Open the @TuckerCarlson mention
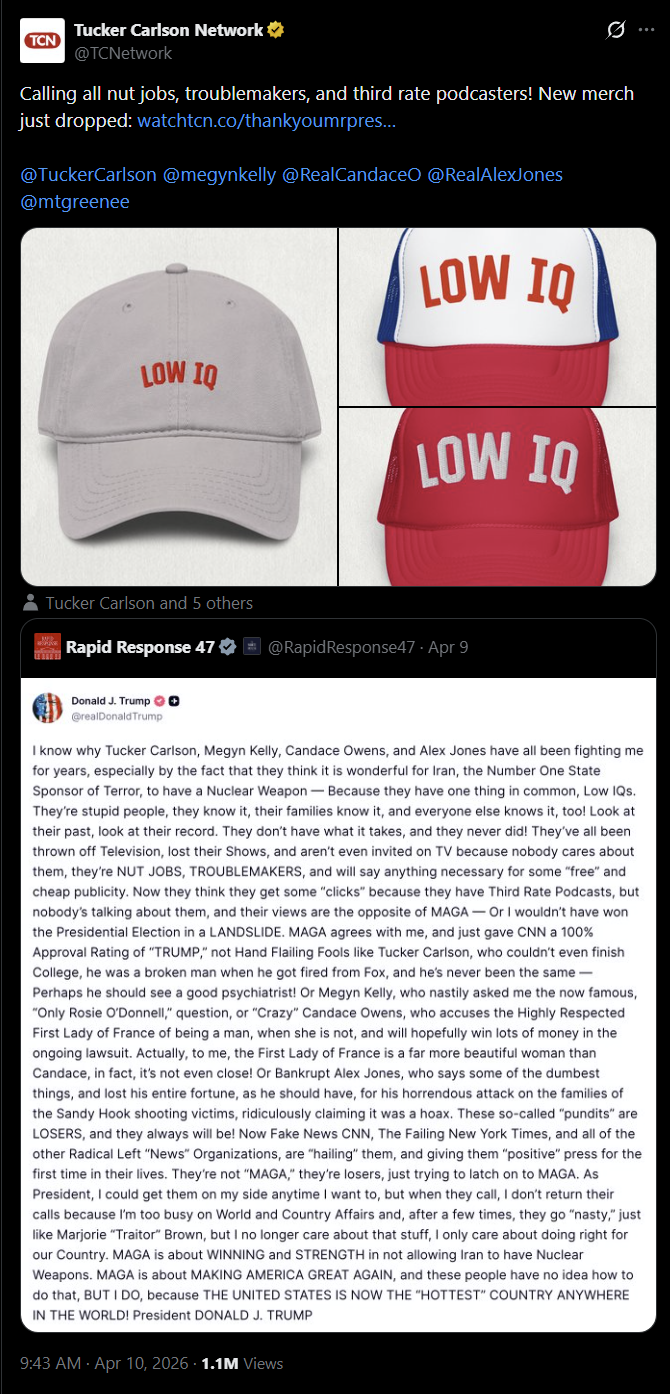This screenshot has height=1394, width=670. point(89,175)
